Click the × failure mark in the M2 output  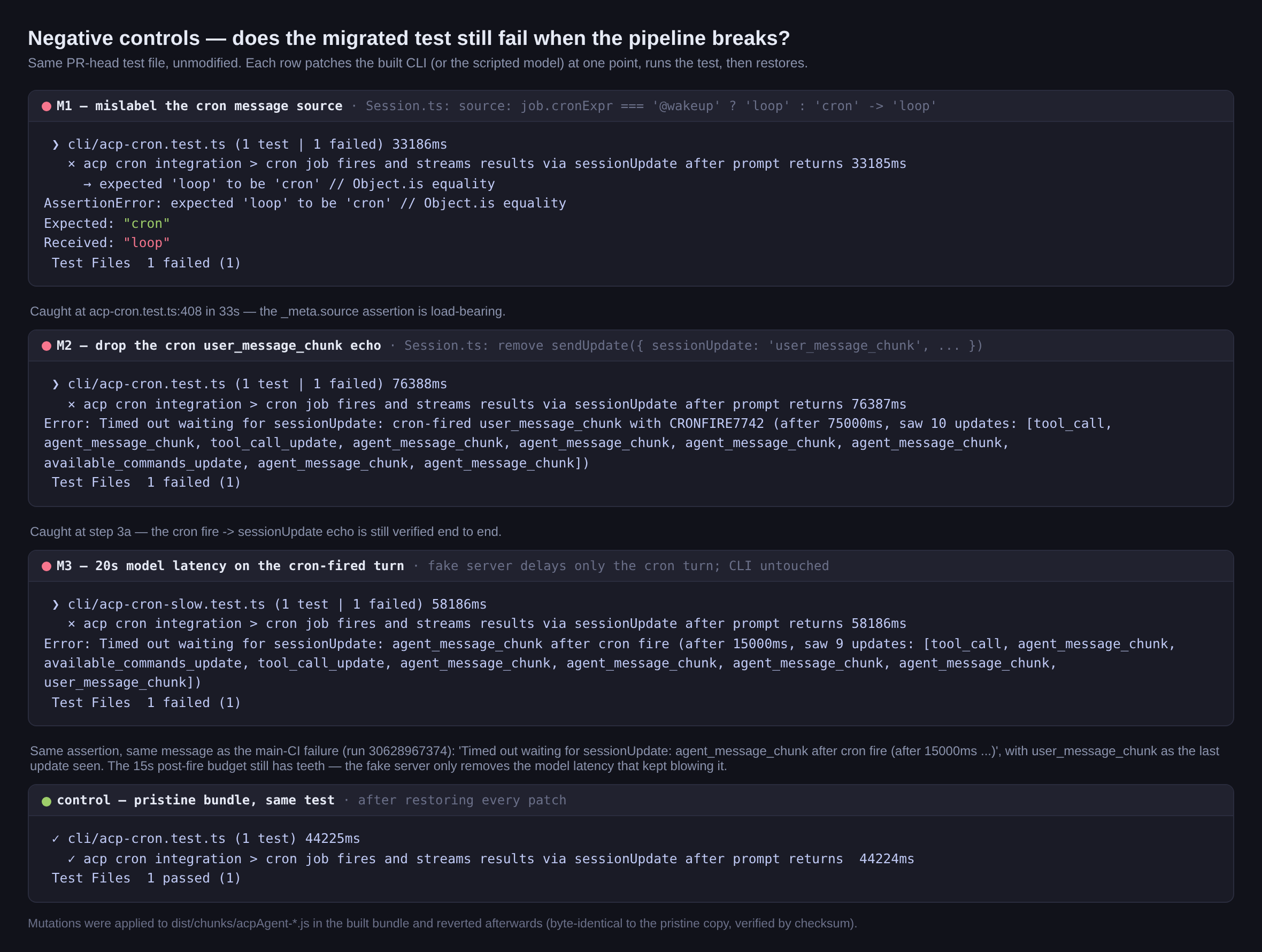tap(71, 404)
